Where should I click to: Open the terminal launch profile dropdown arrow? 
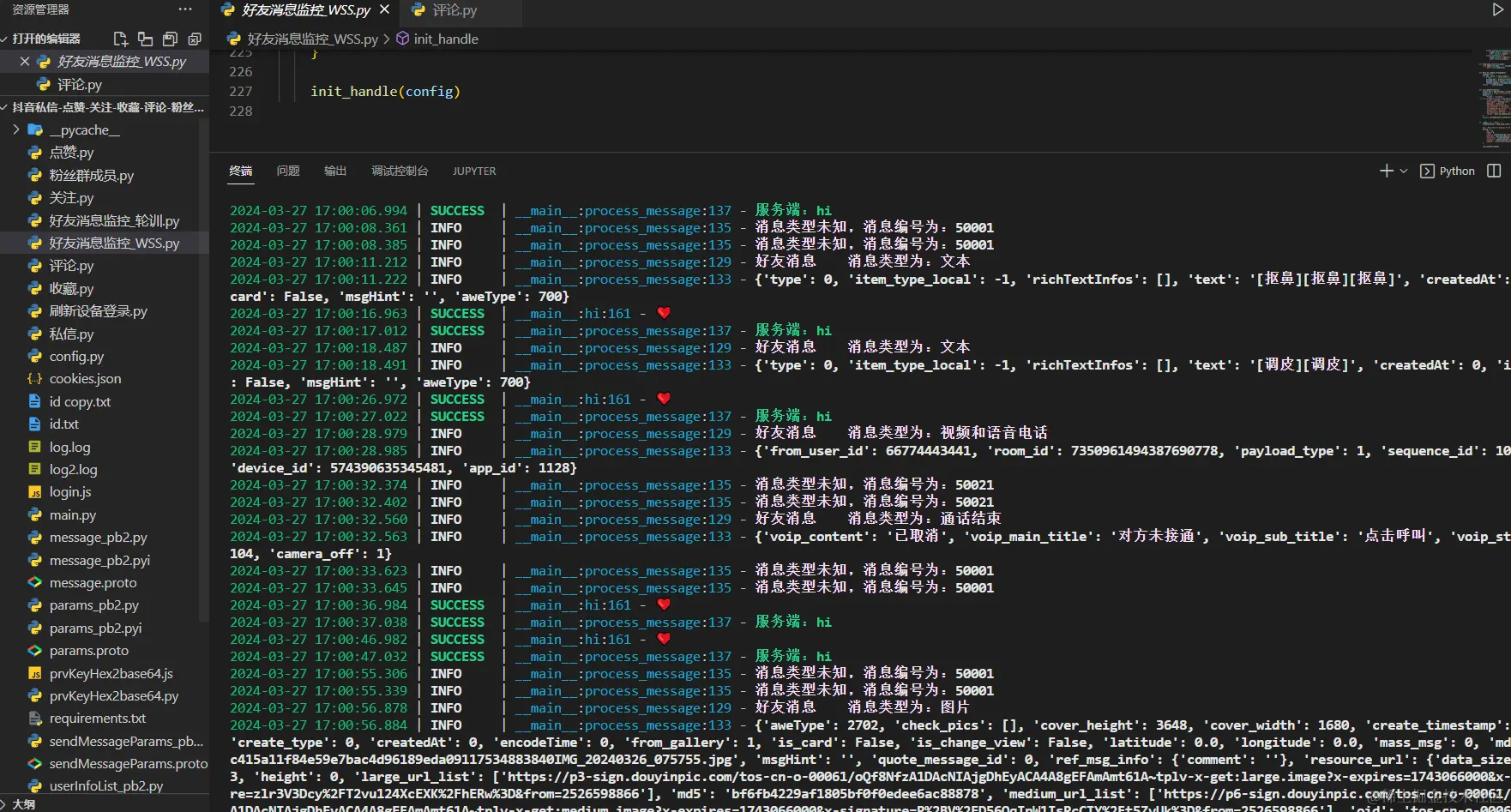coord(1404,171)
